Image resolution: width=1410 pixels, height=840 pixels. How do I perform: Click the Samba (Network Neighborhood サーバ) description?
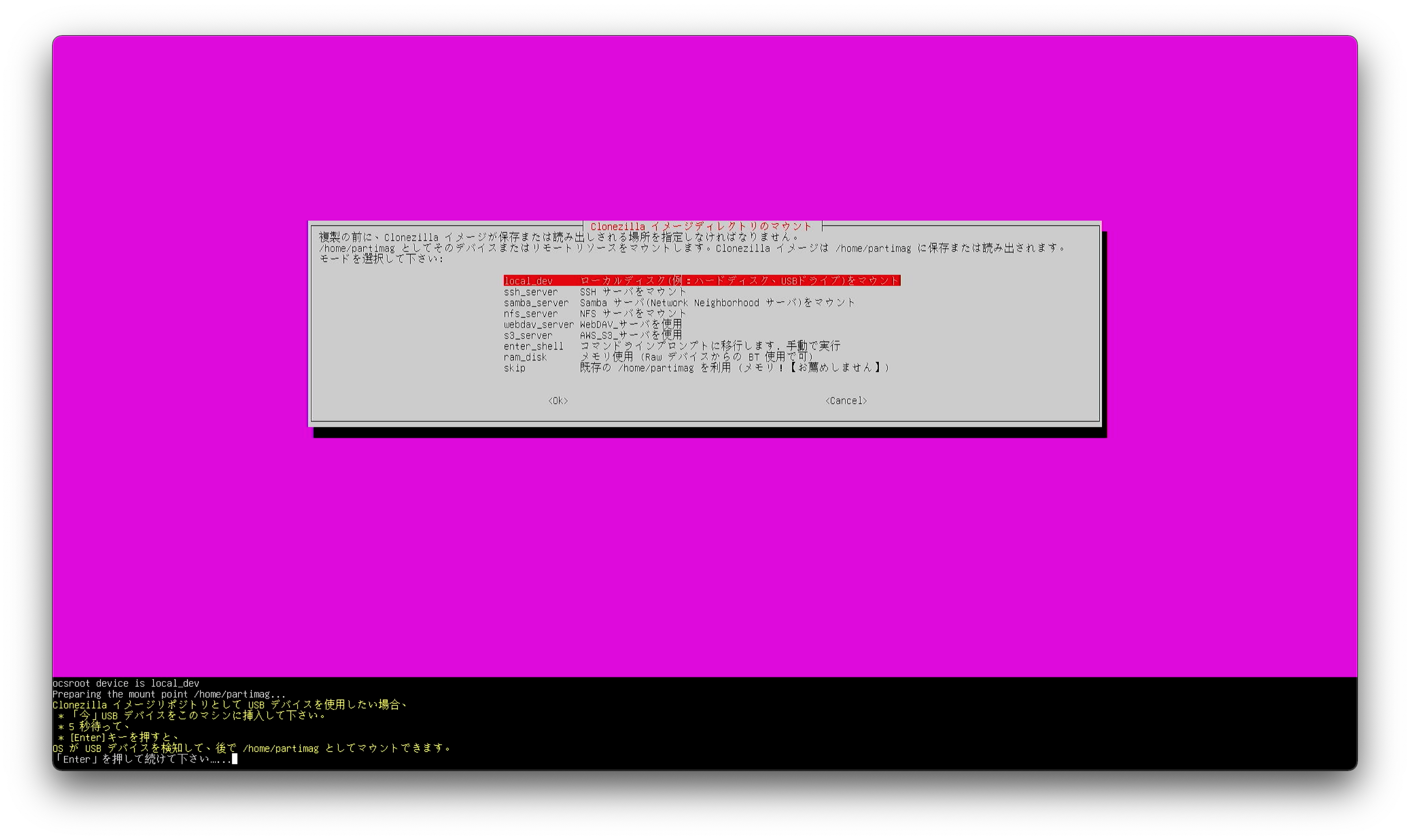pos(717,303)
